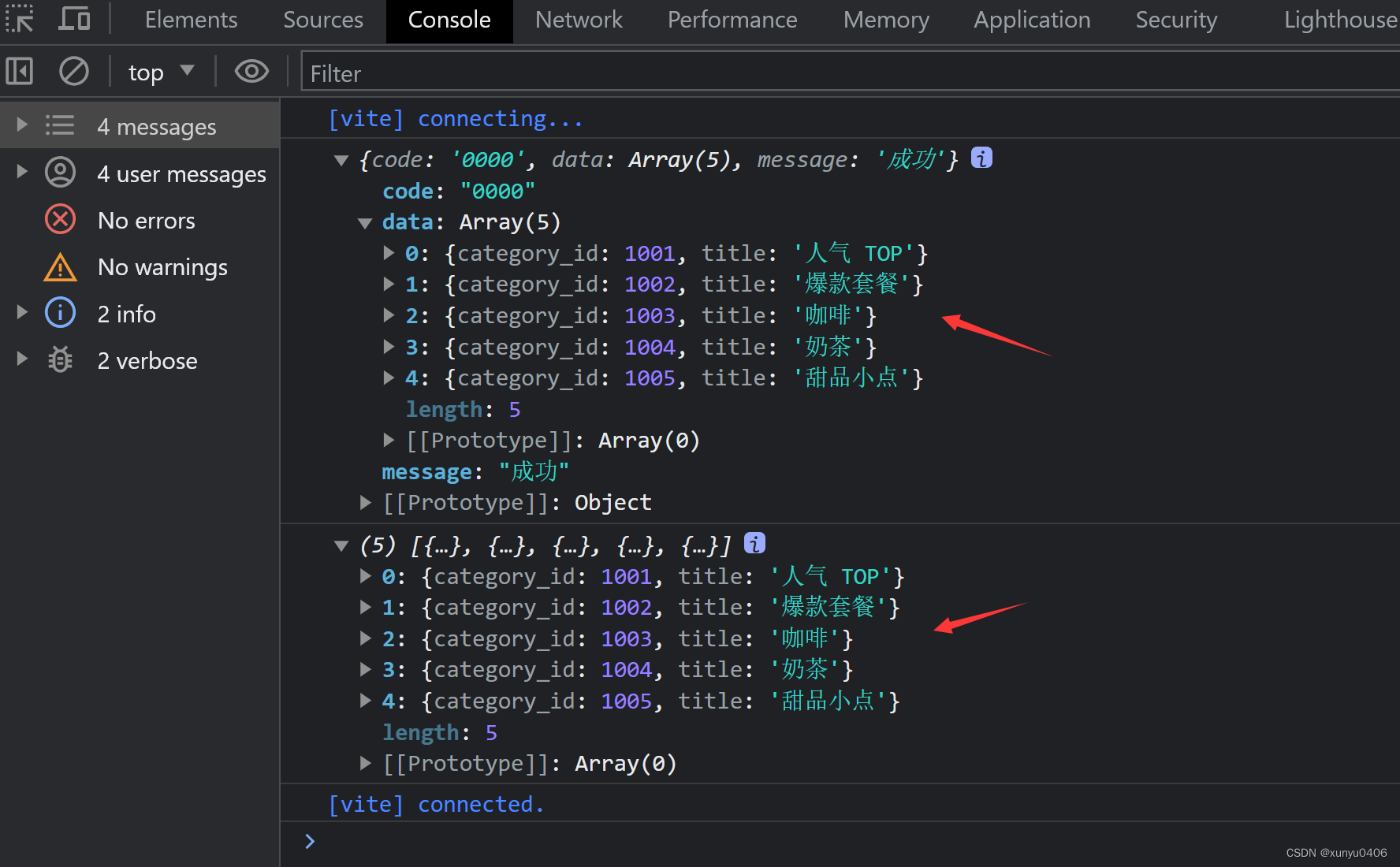
Task: Expand the 4 messages group arrow
Action: click(x=22, y=125)
